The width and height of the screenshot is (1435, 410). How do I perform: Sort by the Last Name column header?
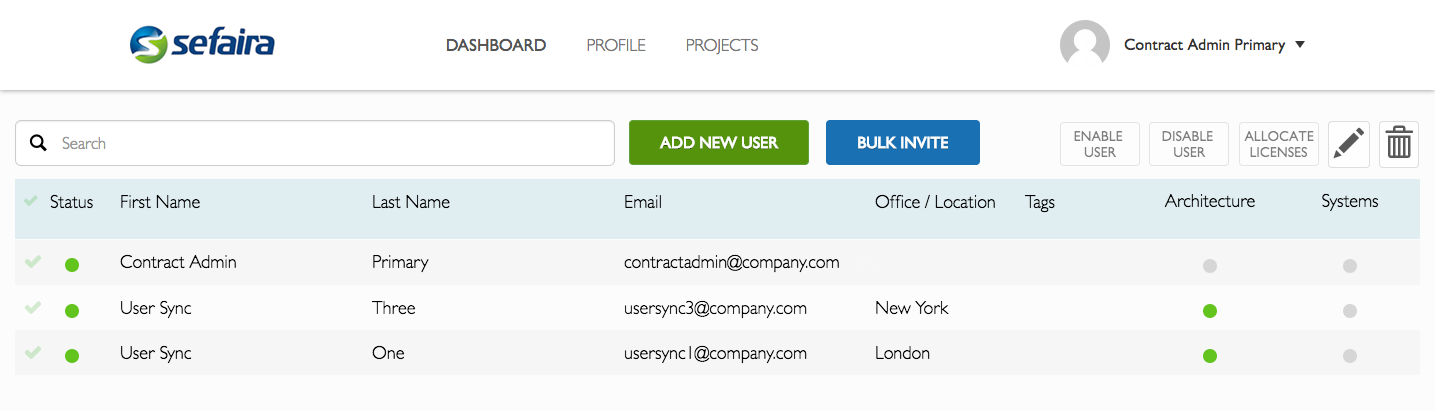pyautogui.click(x=411, y=202)
